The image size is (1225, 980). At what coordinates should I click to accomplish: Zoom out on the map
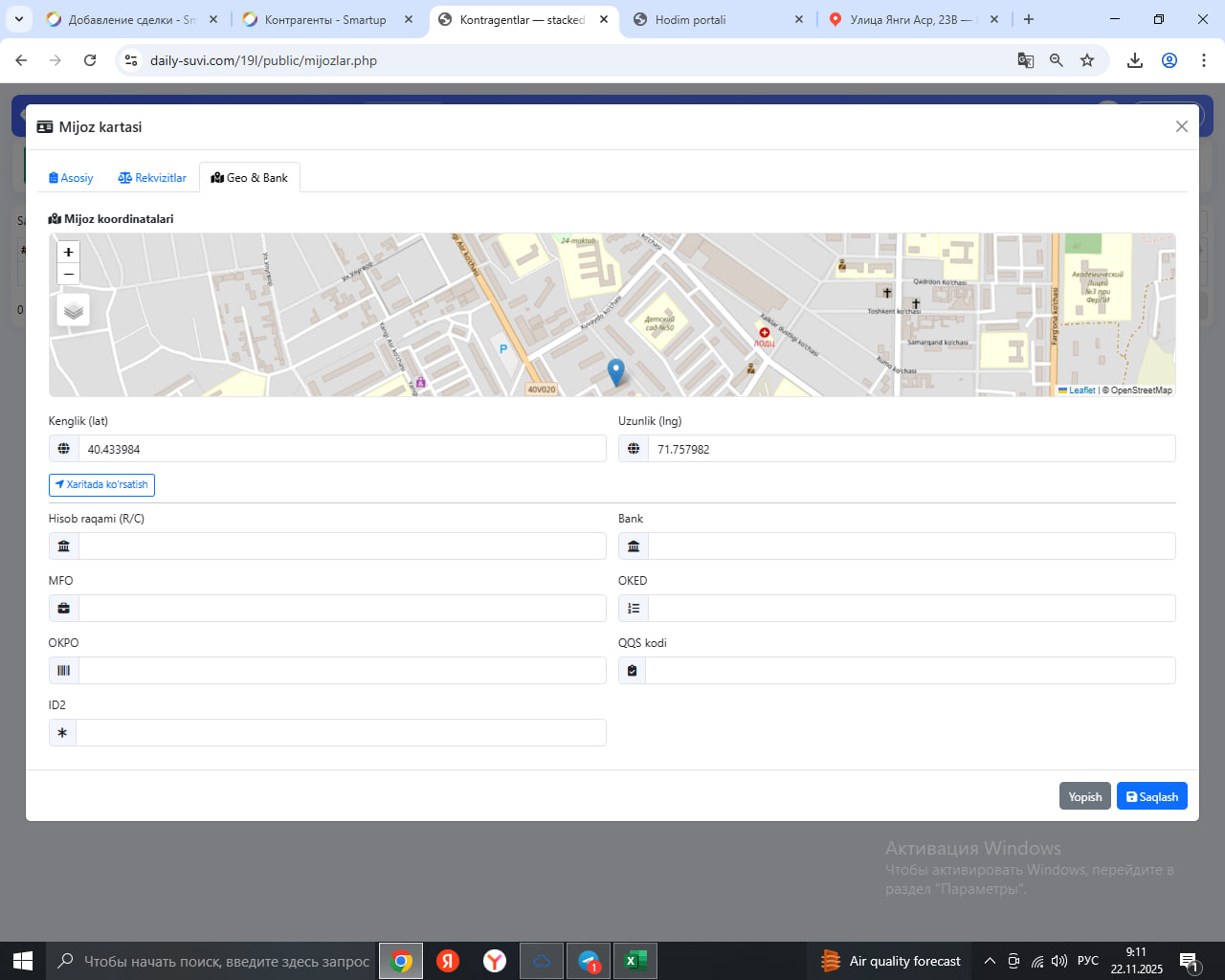(69, 275)
